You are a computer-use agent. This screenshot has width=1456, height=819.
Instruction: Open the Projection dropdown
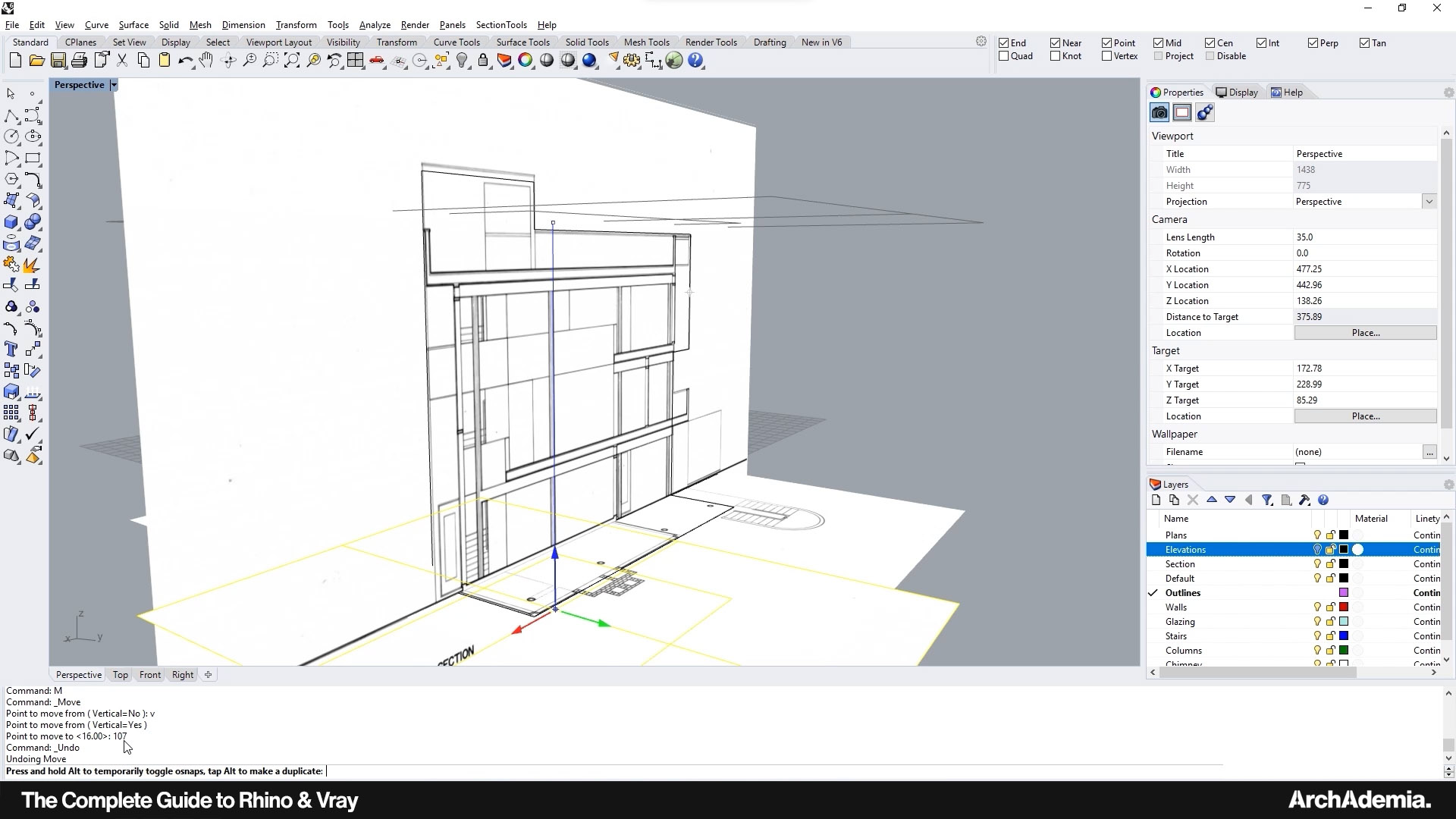(1429, 202)
